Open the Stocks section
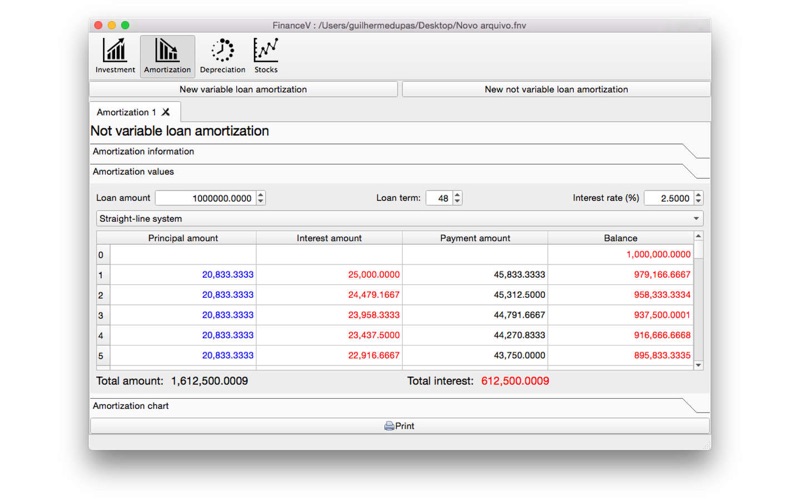This screenshot has height=500, width=800. point(266,56)
